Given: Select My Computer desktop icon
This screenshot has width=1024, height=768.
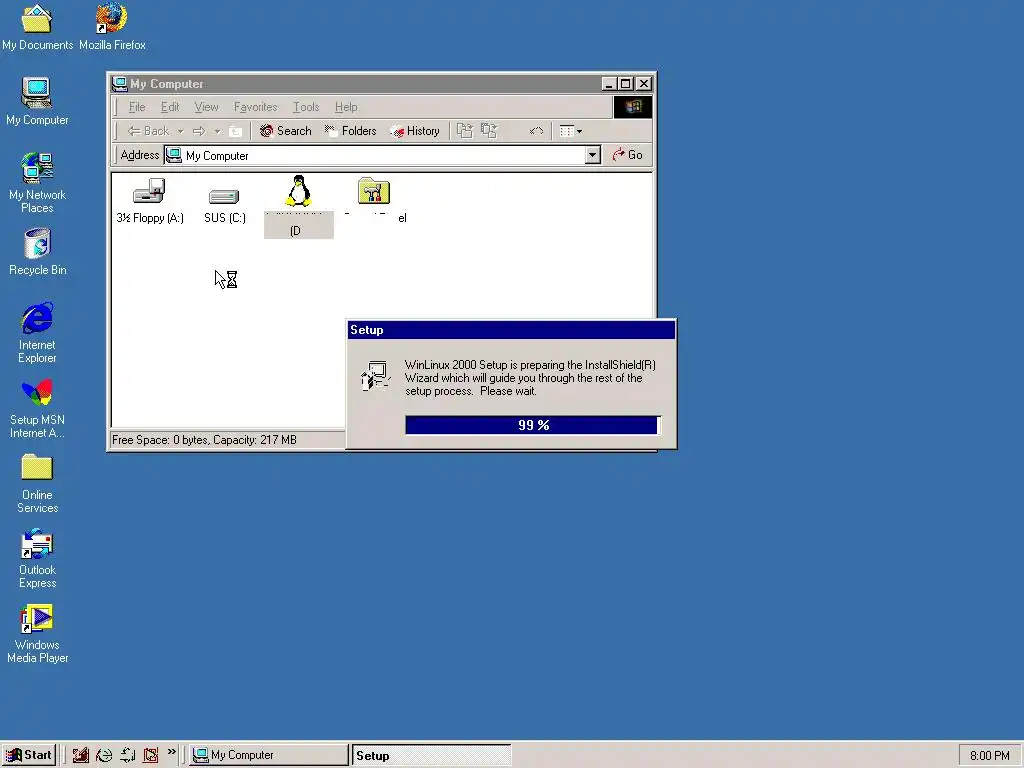Looking at the screenshot, I should pyautogui.click(x=37, y=102).
